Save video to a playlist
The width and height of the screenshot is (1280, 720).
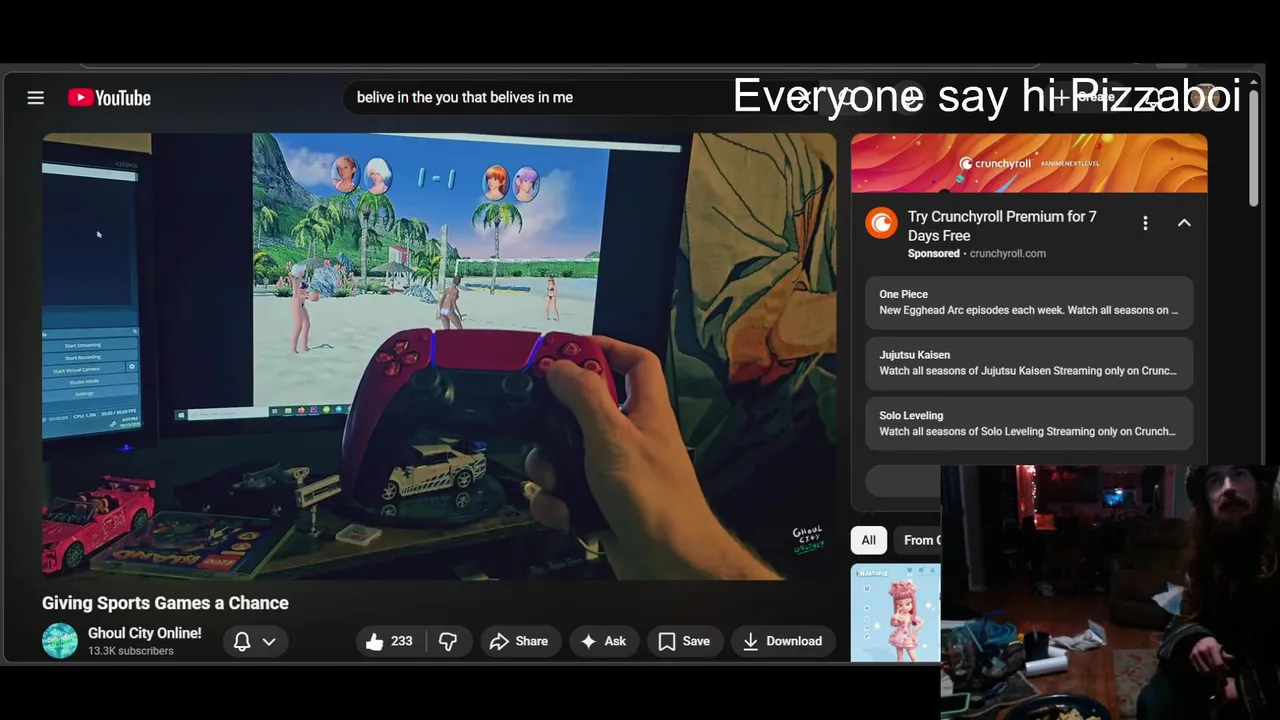[x=684, y=641]
